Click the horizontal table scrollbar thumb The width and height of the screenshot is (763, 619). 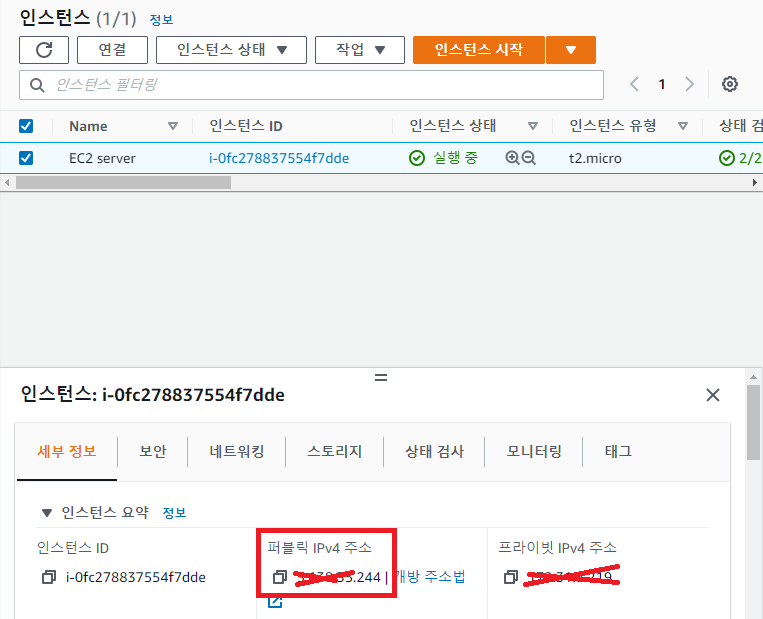pyautogui.click(x=124, y=182)
